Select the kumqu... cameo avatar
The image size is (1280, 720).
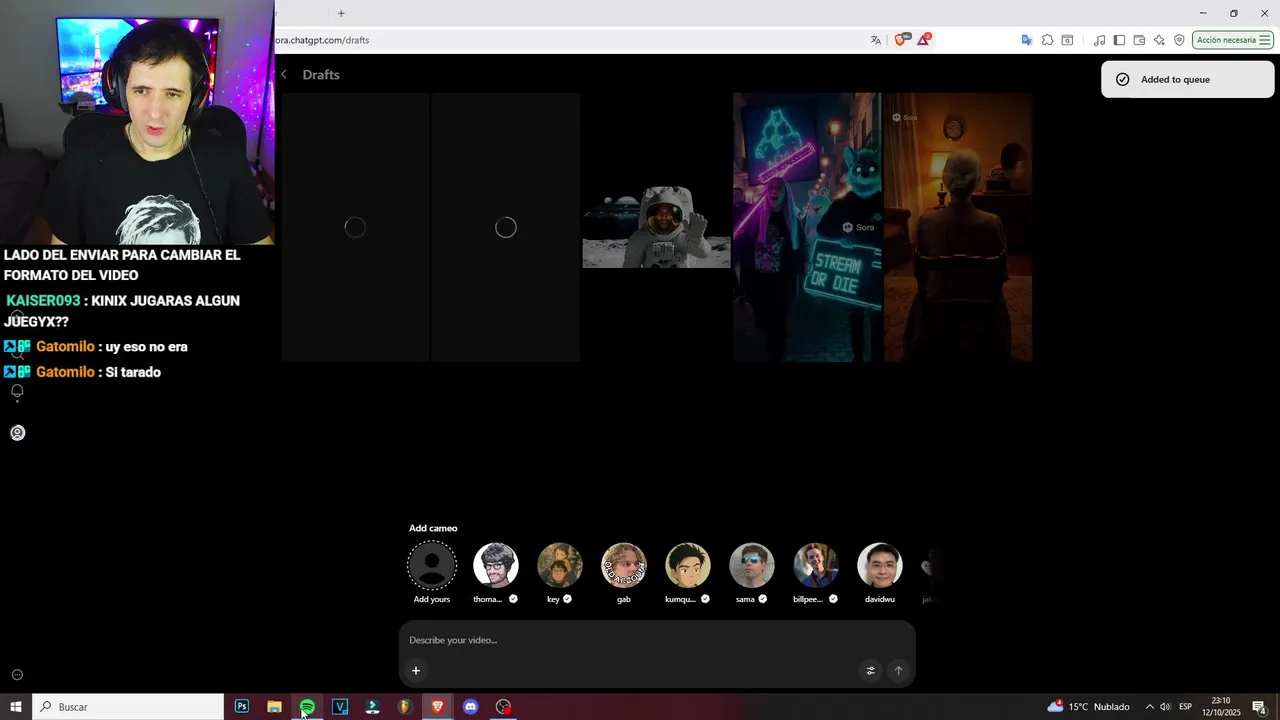pos(688,566)
